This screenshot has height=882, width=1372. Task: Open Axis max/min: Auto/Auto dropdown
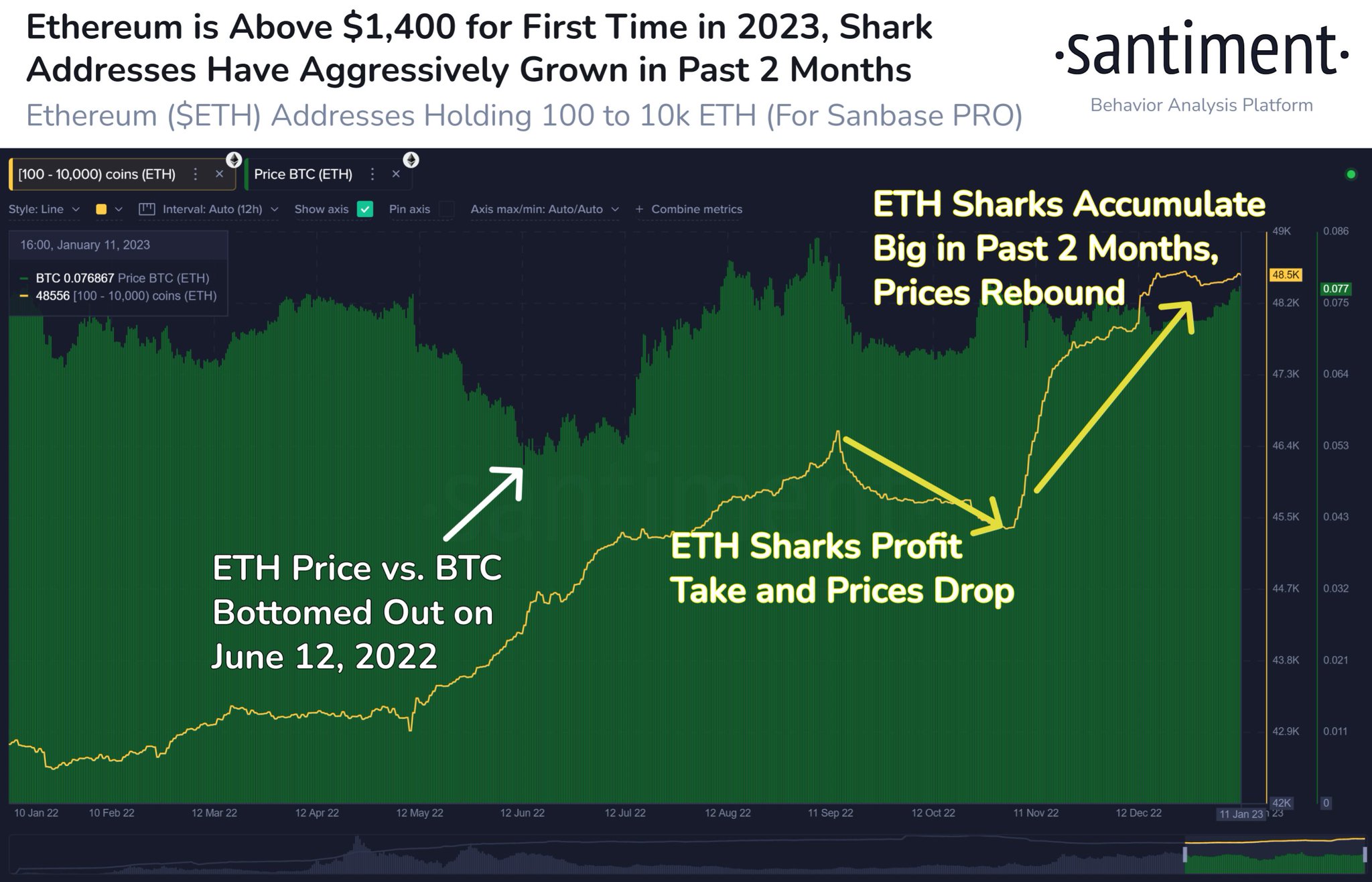pos(544,209)
